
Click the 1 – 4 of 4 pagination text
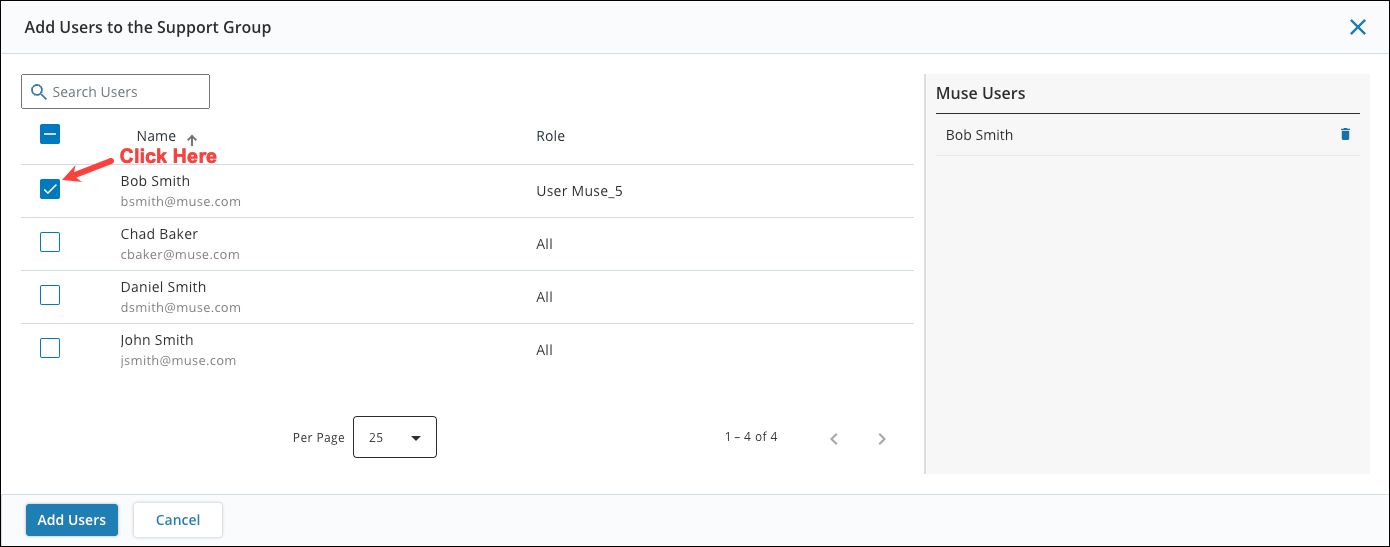(x=751, y=437)
